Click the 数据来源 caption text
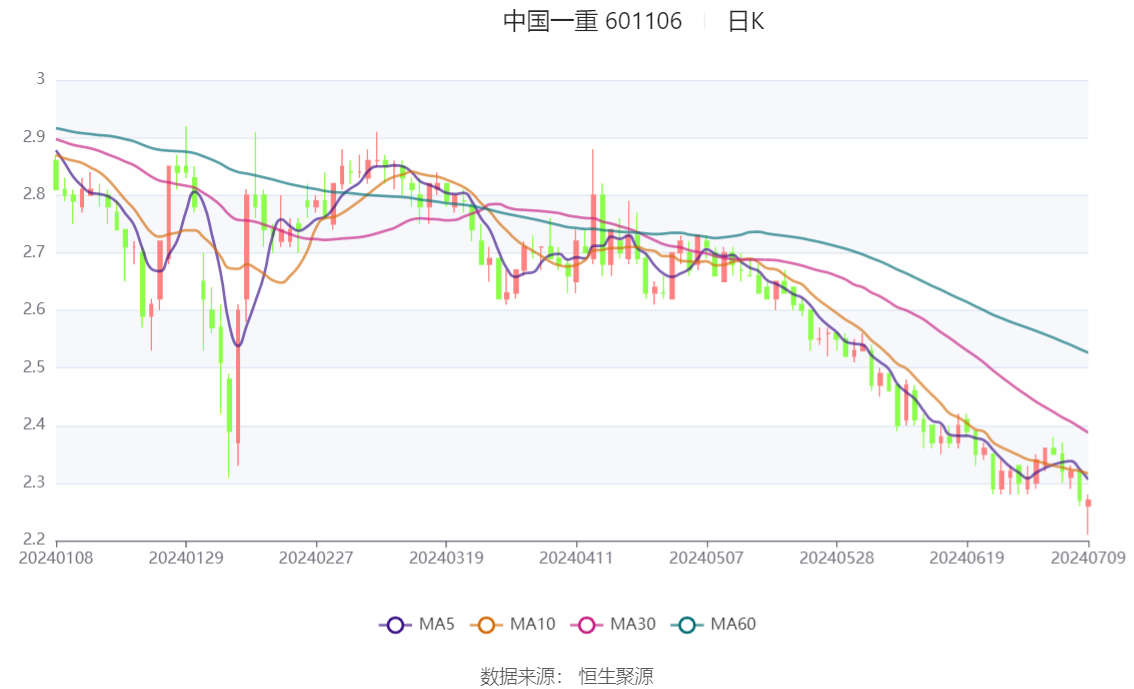This screenshot has height=689, width=1134. pos(517,676)
